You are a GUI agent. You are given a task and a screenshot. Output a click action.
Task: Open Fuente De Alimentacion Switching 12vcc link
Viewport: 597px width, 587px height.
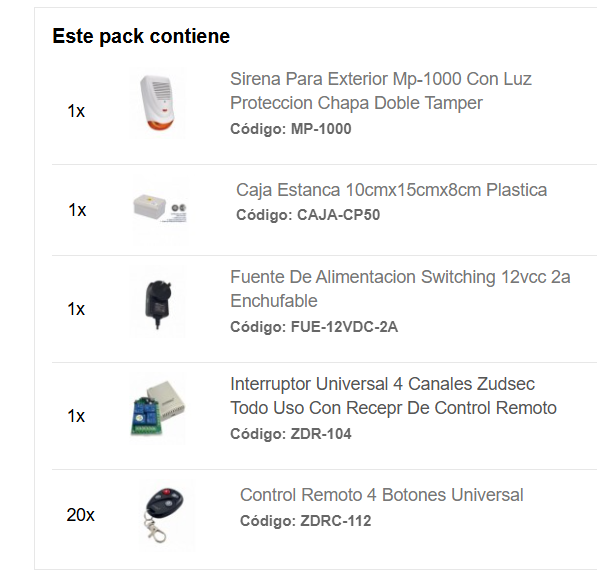click(x=400, y=289)
